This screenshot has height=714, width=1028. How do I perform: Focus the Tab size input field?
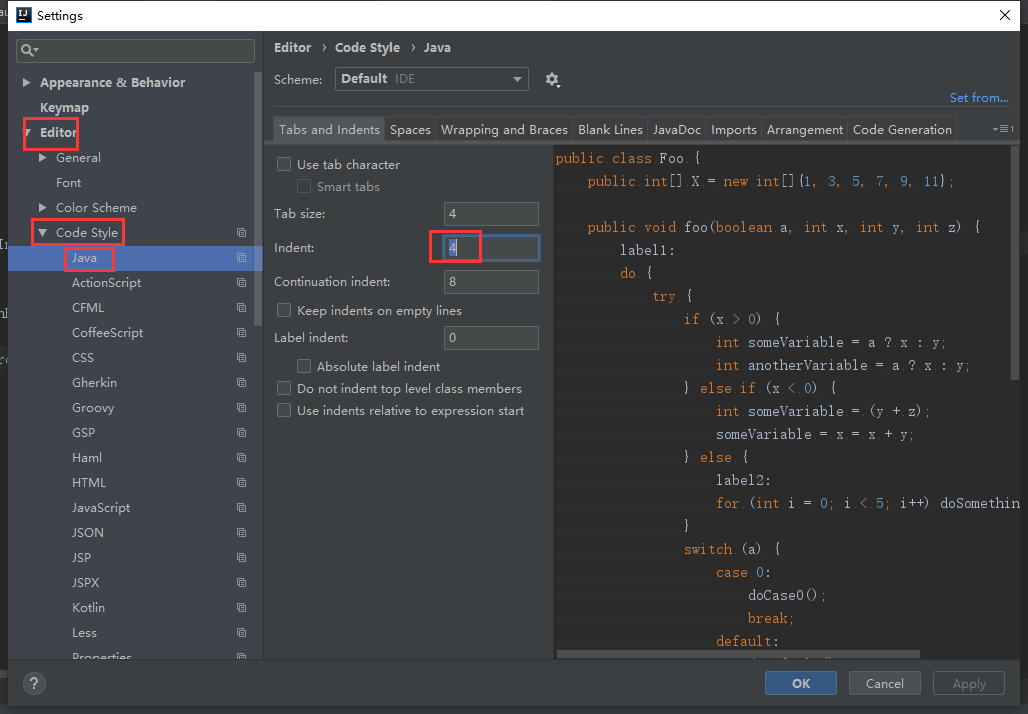pos(491,214)
